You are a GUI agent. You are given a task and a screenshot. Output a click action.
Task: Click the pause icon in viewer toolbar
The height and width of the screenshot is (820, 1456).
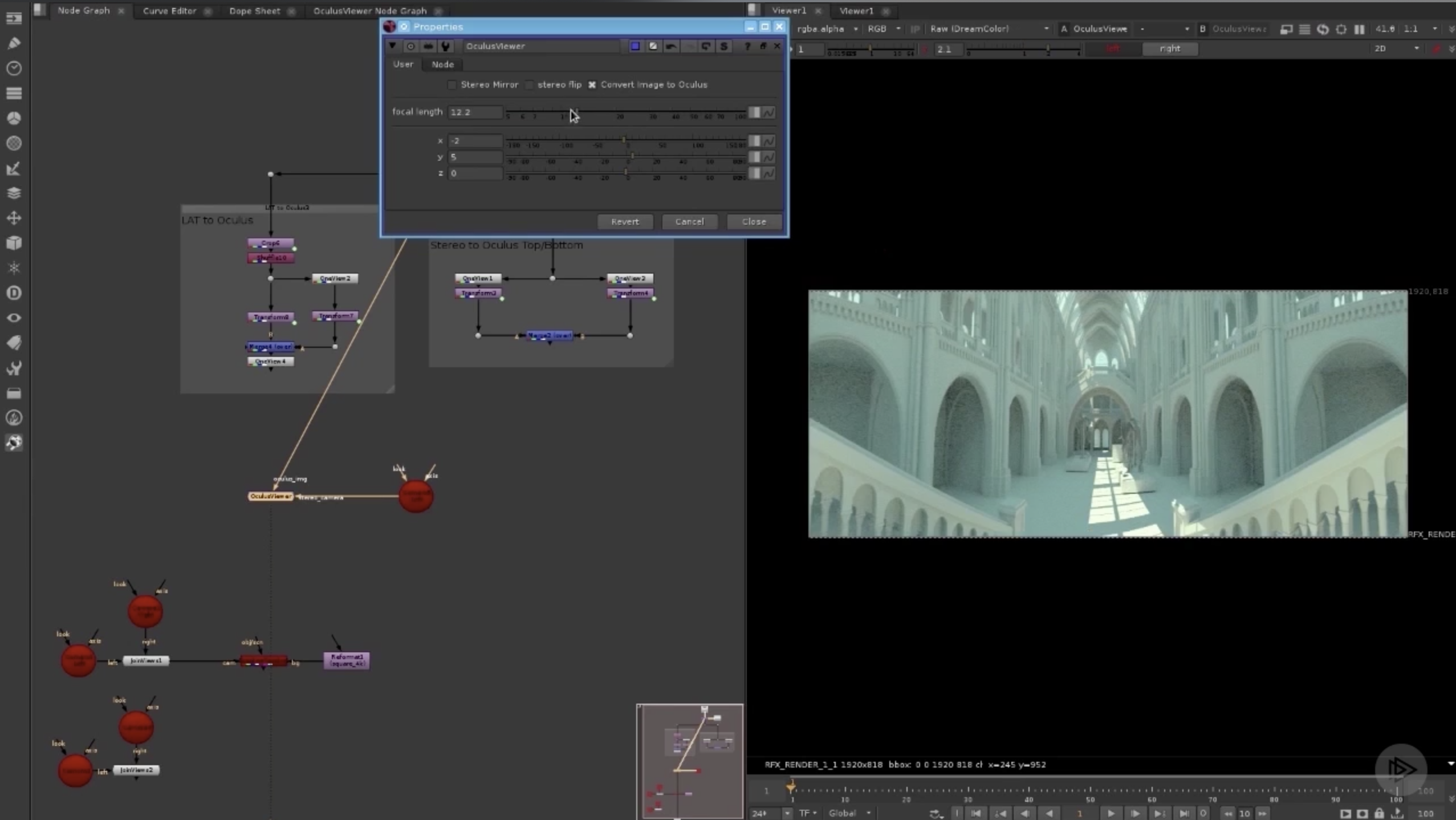pyautogui.click(x=1360, y=29)
